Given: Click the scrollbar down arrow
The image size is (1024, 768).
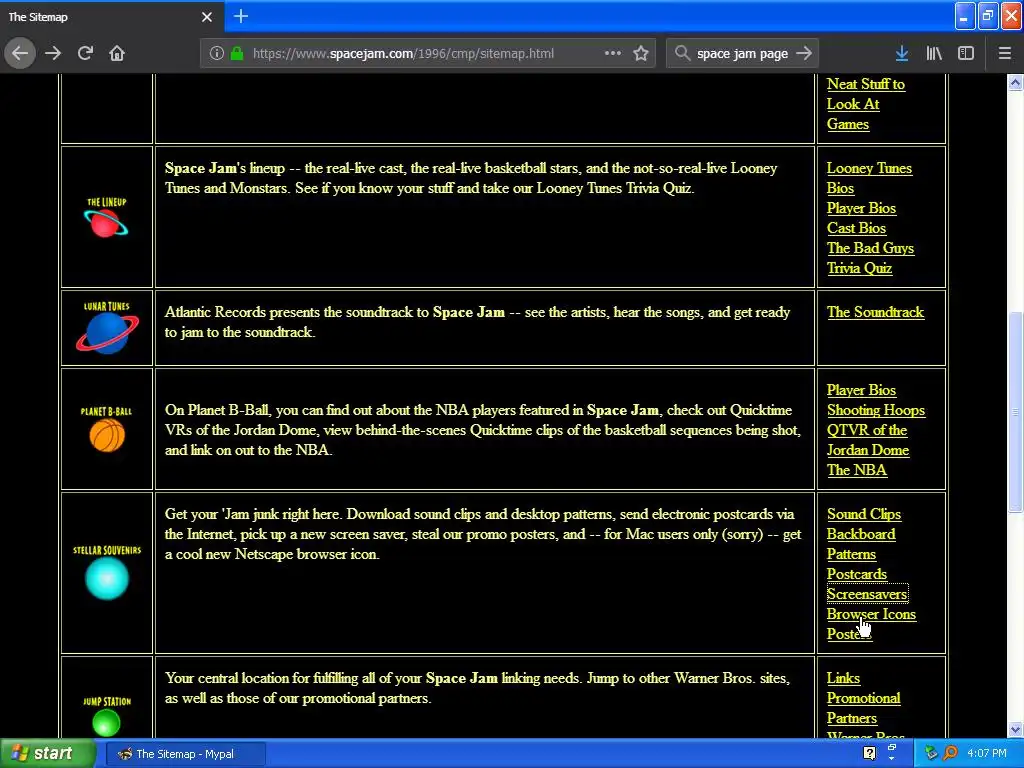Looking at the screenshot, I should [1015, 729].
